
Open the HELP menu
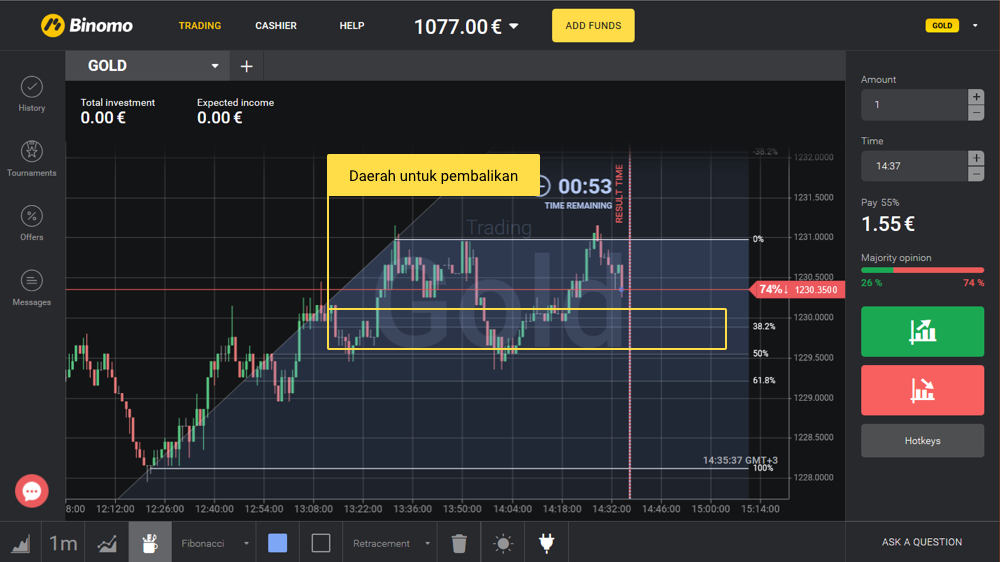click(x=351, y=26)
